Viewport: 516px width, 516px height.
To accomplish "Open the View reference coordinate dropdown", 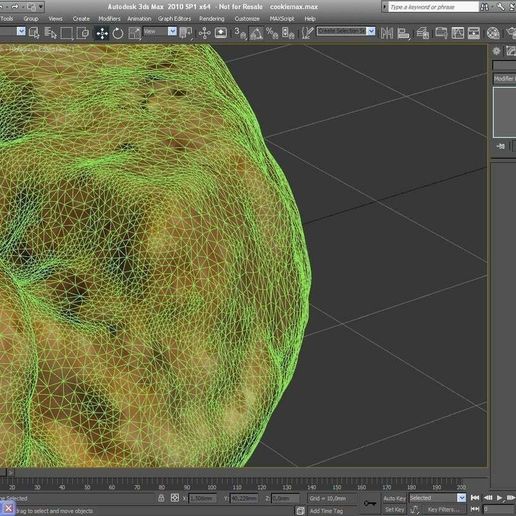I will tap(172, 31).
